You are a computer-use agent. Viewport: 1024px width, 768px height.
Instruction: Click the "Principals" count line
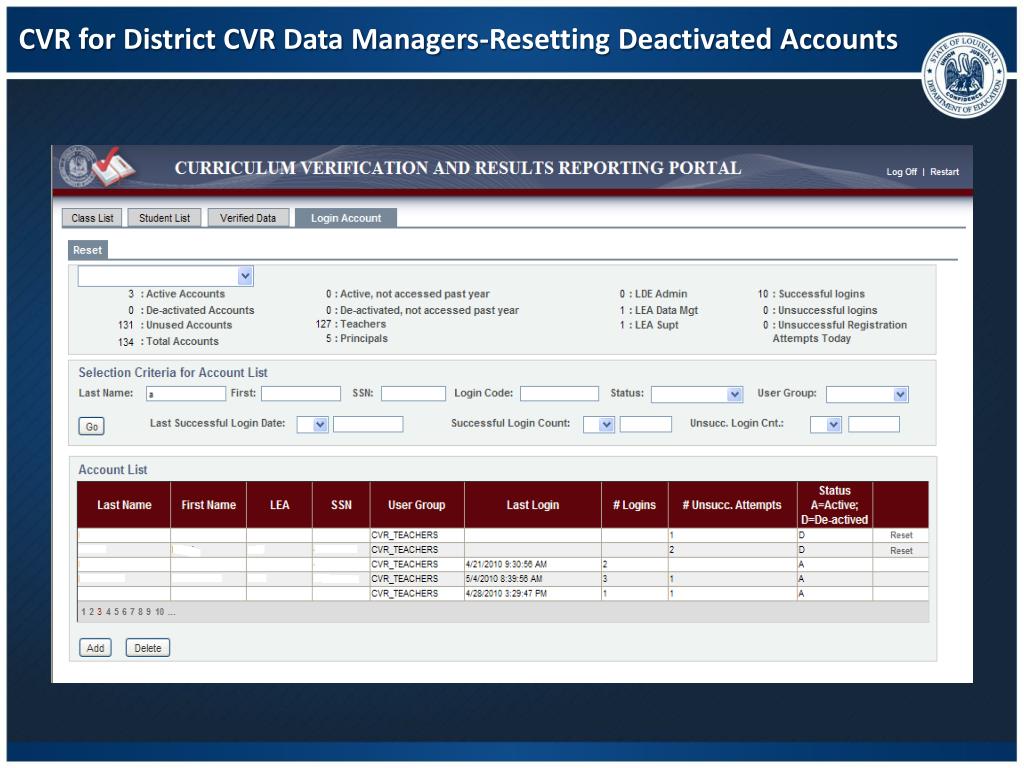357,338
